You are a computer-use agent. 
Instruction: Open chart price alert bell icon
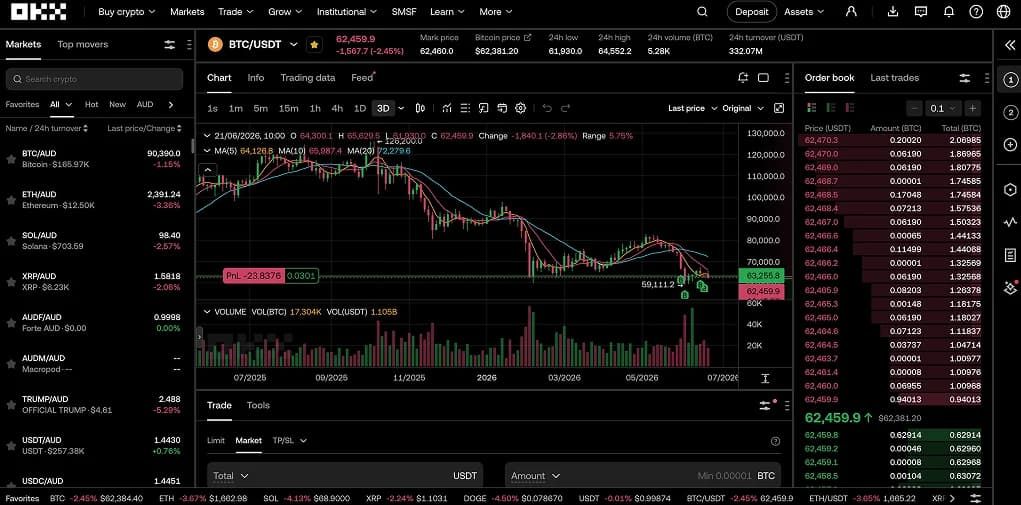[x=743, y=77]
